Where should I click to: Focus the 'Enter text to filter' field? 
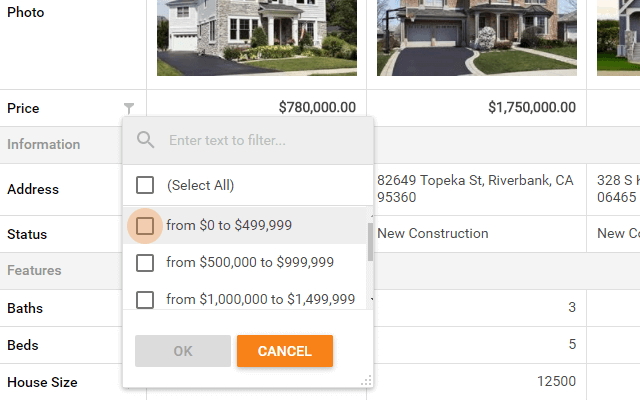coord(260,141)
